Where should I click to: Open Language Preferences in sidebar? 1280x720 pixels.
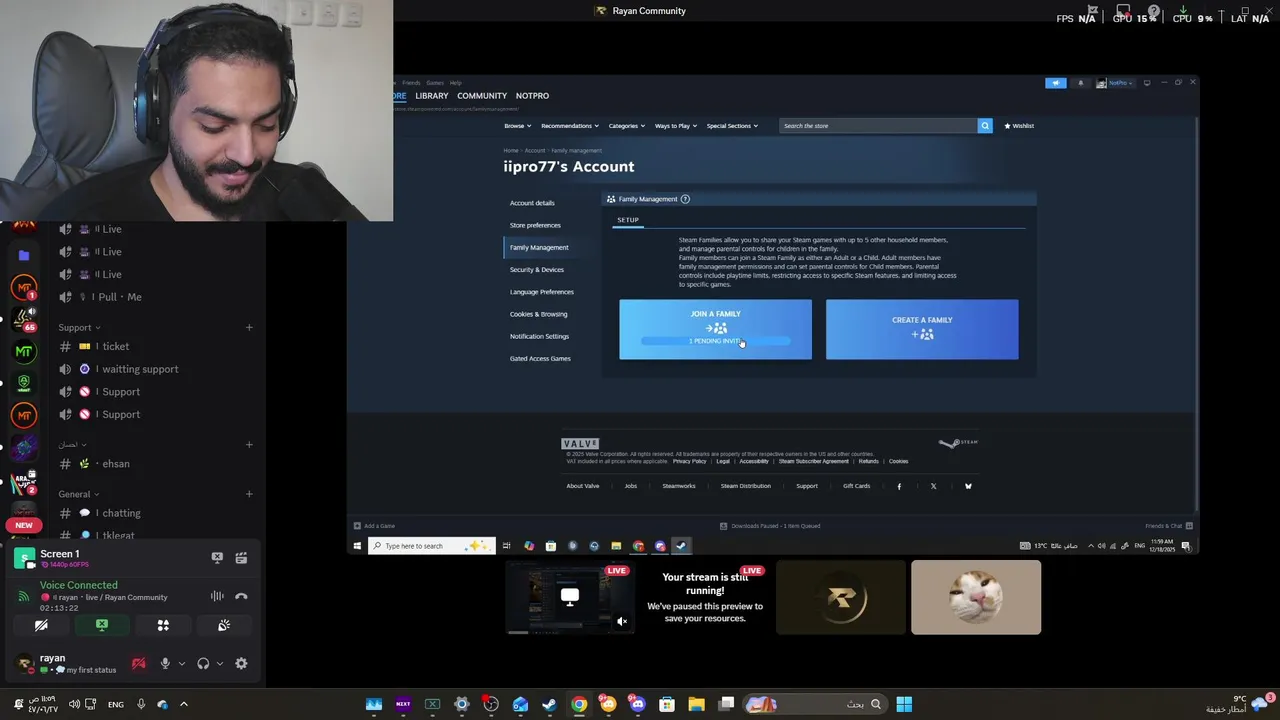pos(541,292)
